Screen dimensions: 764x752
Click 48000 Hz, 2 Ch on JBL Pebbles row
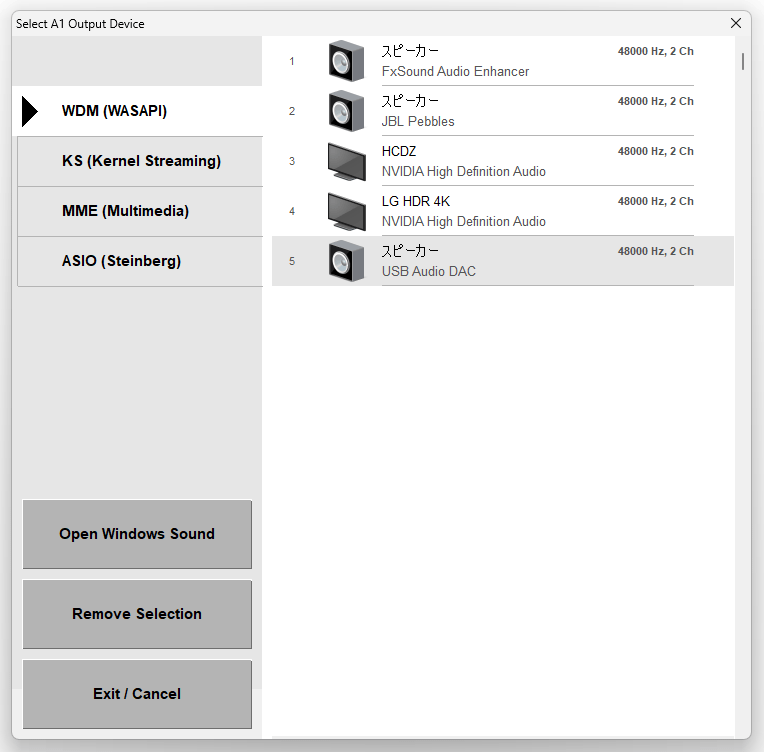655,101
